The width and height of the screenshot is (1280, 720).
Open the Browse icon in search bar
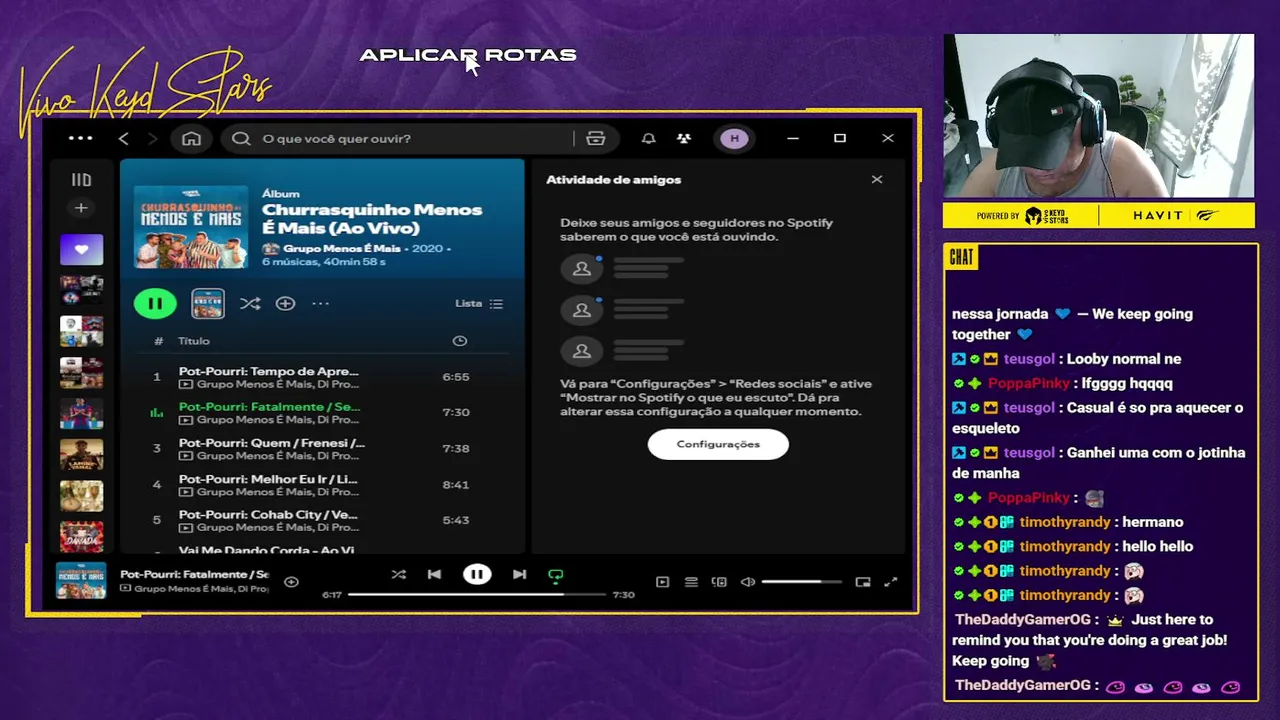coord(596,139)
